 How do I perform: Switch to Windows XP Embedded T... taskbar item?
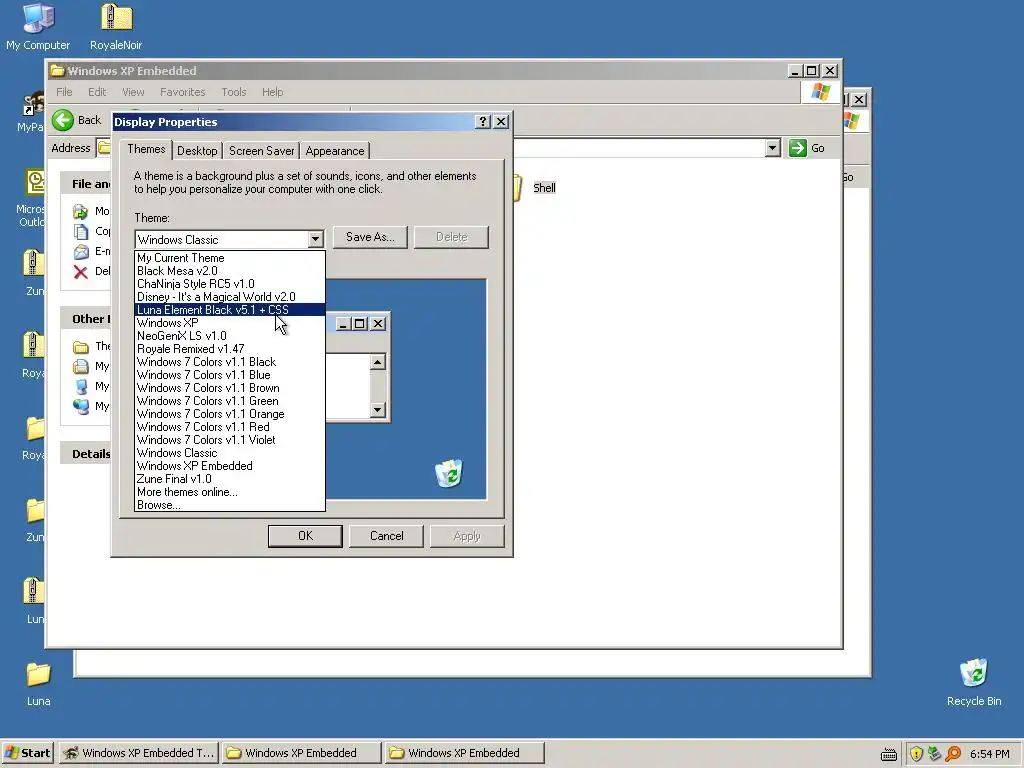click(x=138, y=753)
